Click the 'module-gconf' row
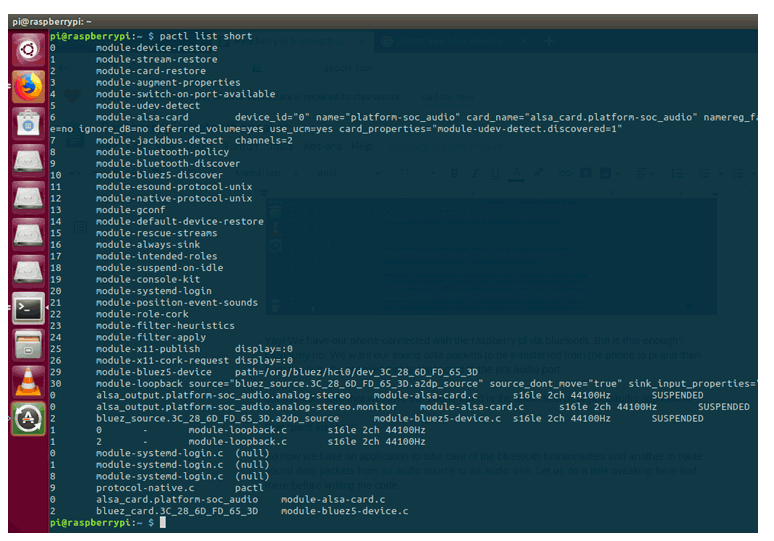This screenshot has width=774, height=541. coord(130,210)
